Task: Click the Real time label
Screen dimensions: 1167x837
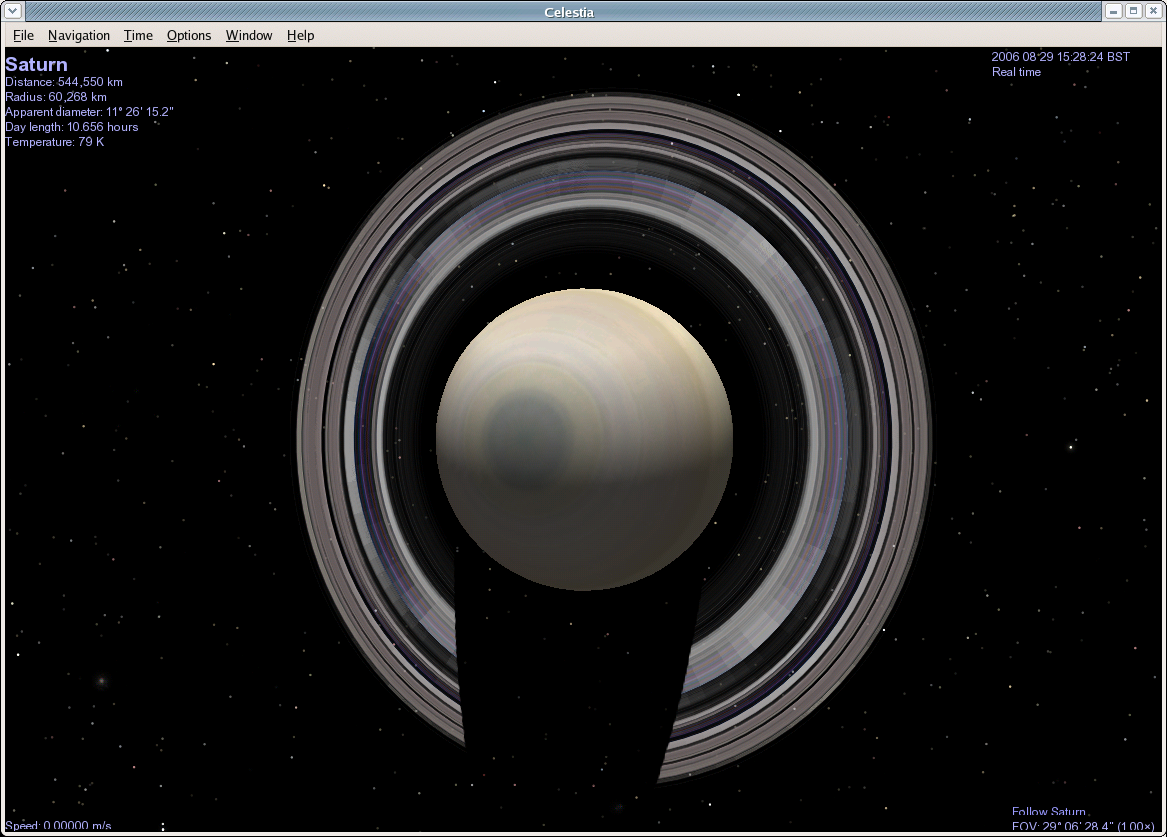Action: tap(1016, 72)
